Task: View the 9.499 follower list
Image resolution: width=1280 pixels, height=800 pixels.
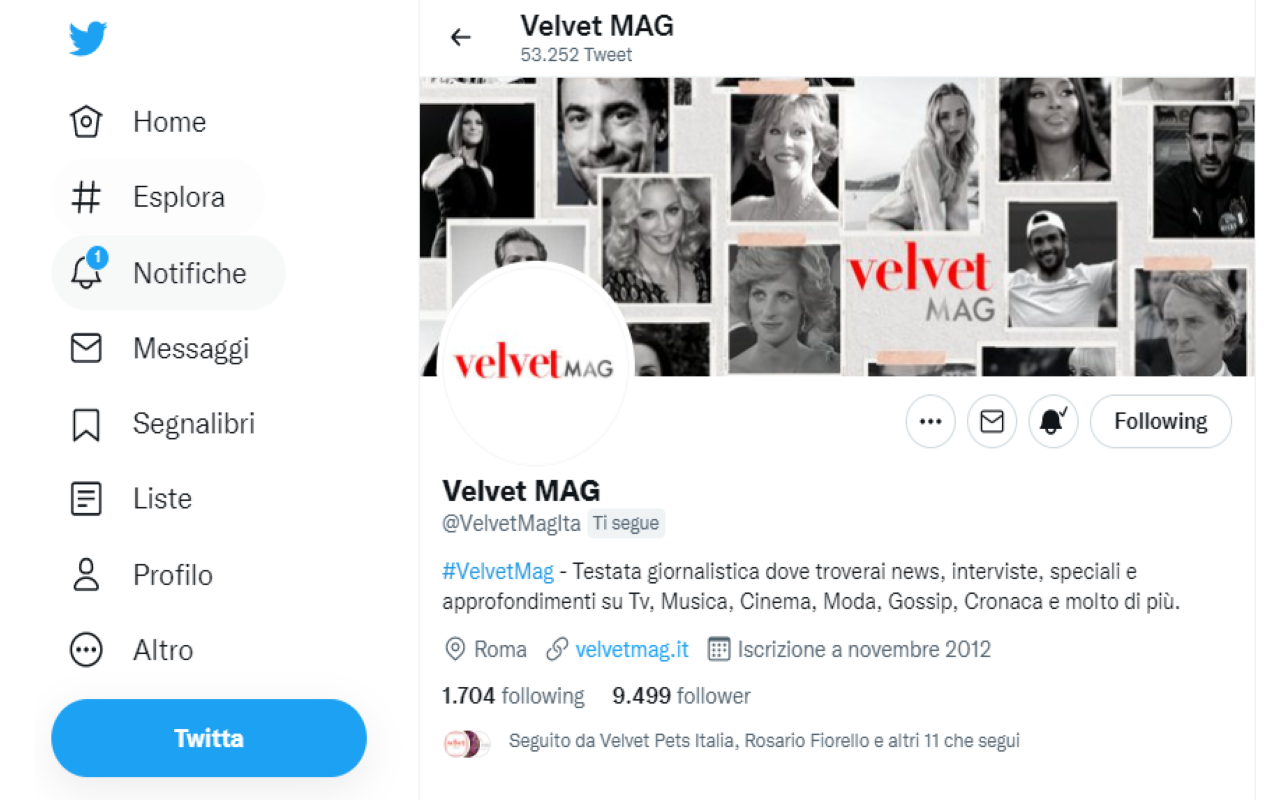Action: 681,696
